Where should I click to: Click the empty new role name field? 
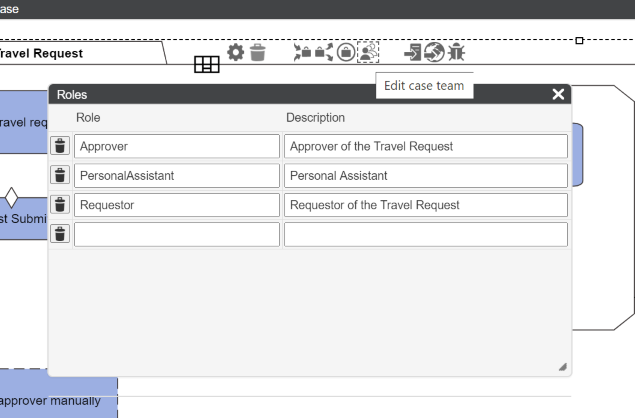pyautogui.click(x=177, y=234)
